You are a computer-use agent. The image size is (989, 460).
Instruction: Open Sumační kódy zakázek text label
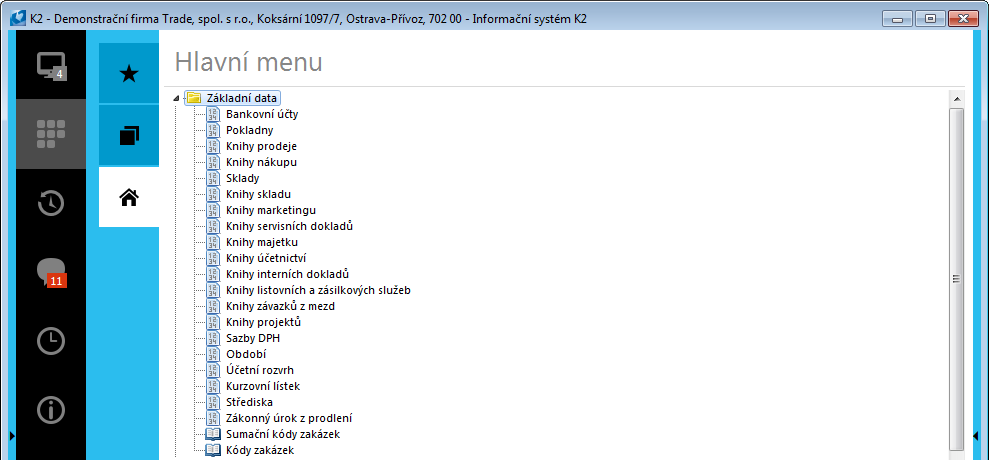pos(283,434)
